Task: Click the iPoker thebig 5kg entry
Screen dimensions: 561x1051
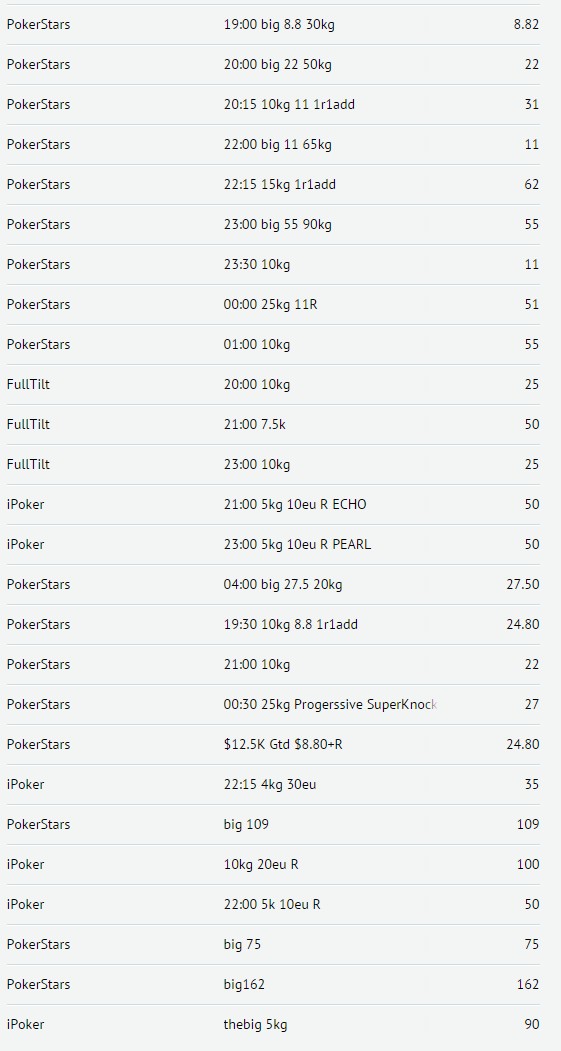Action: (273, 1024)
